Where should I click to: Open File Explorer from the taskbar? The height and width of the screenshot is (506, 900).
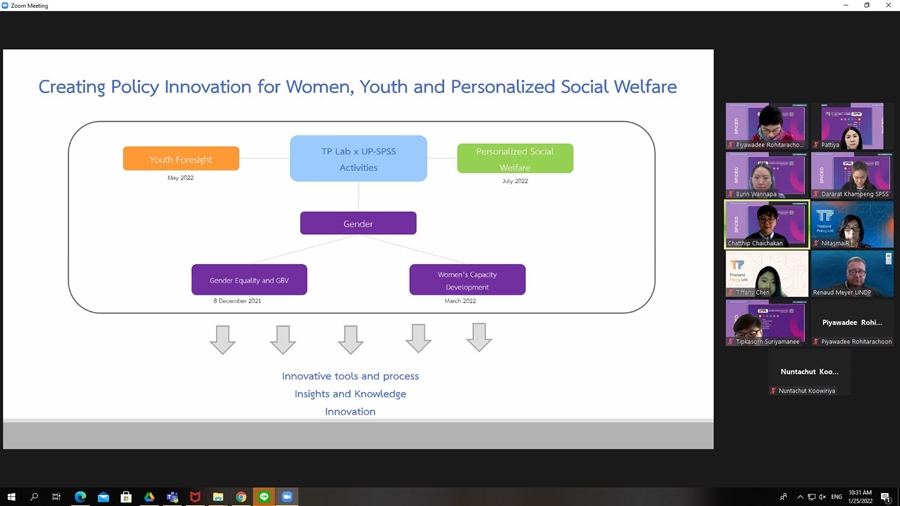[218, 497]
